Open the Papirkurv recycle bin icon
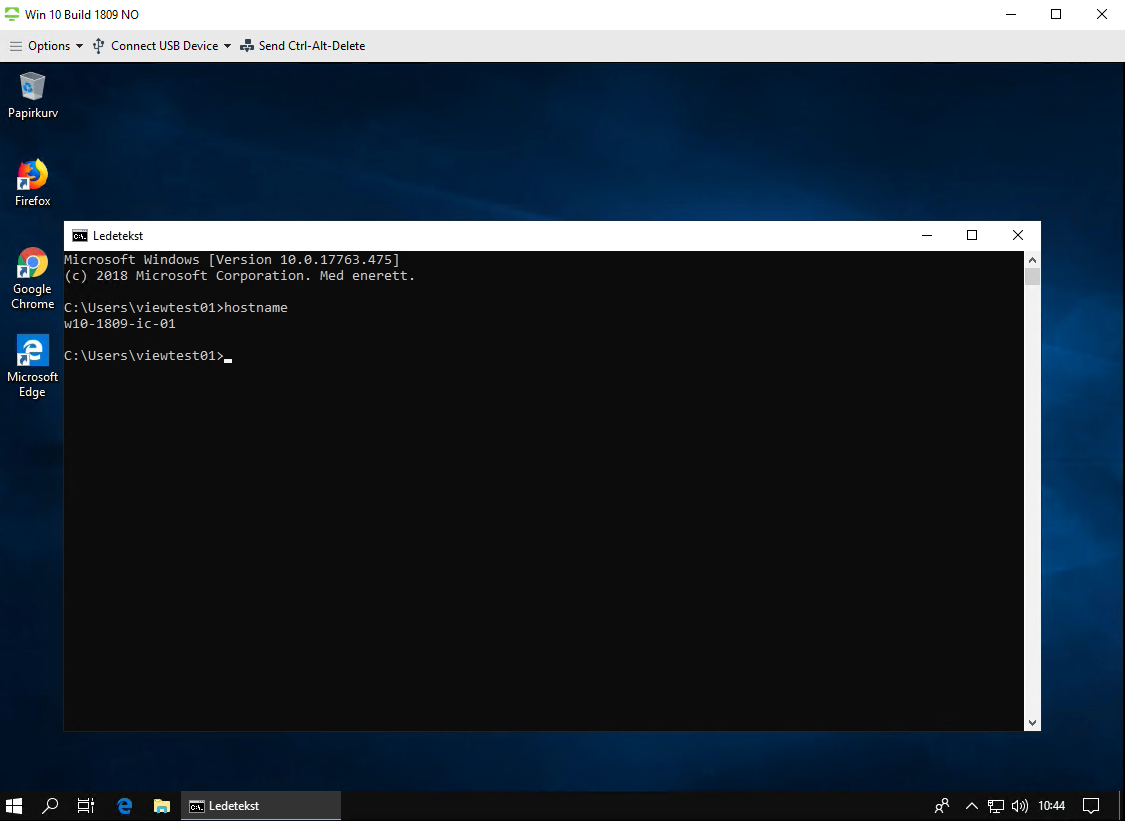This screenshot has height=823, width=1128. click(x=33, y=88)
